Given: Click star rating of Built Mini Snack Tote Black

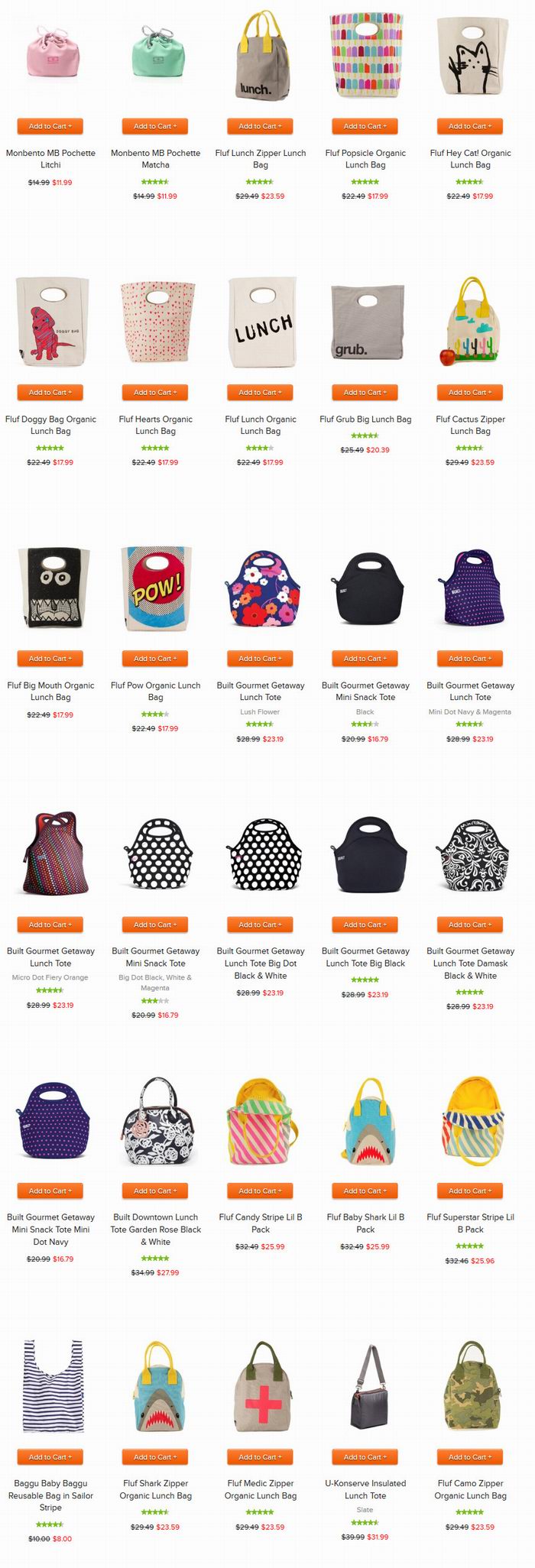Looking at the screenshot, I should point(365,724).
